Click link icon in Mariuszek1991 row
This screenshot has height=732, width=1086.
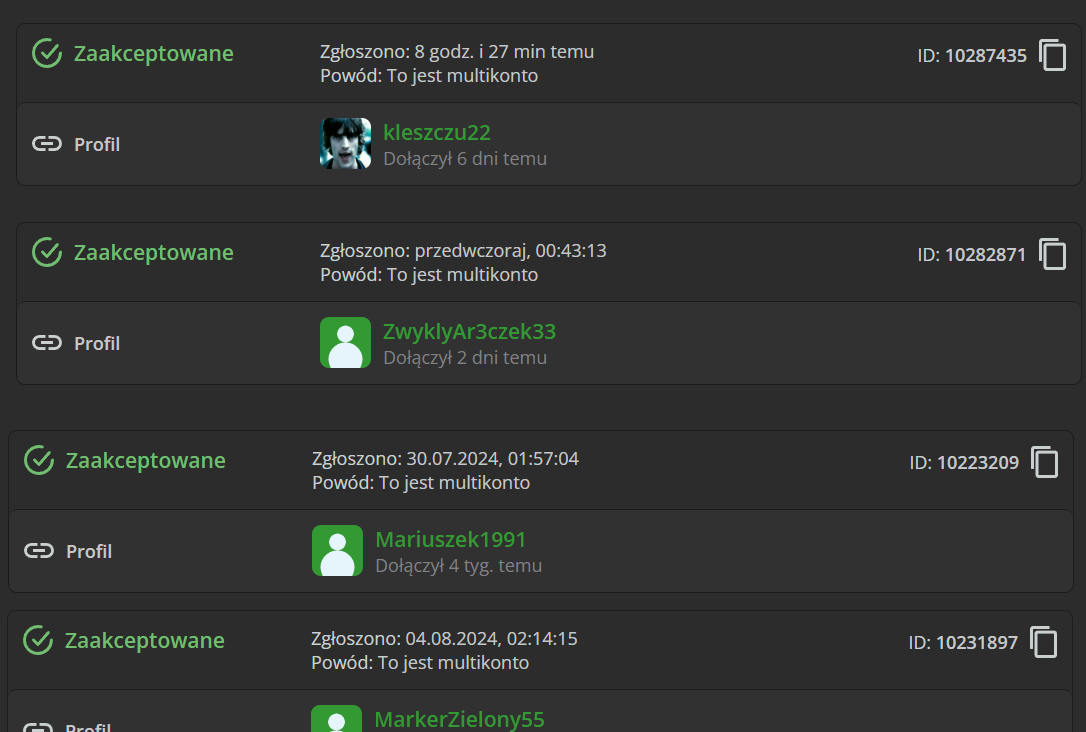39,551
